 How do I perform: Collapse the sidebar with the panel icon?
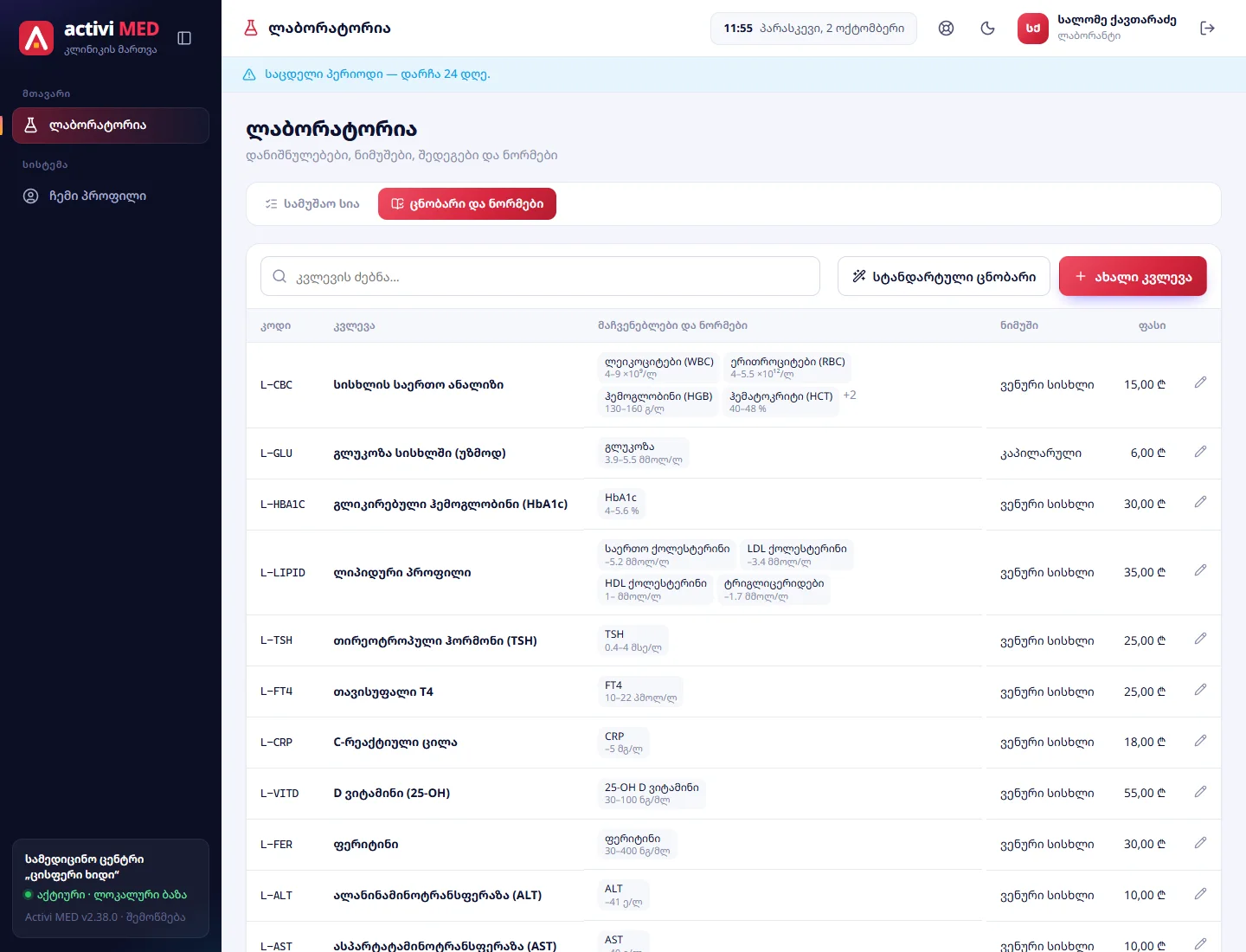[x=184, y=38]
